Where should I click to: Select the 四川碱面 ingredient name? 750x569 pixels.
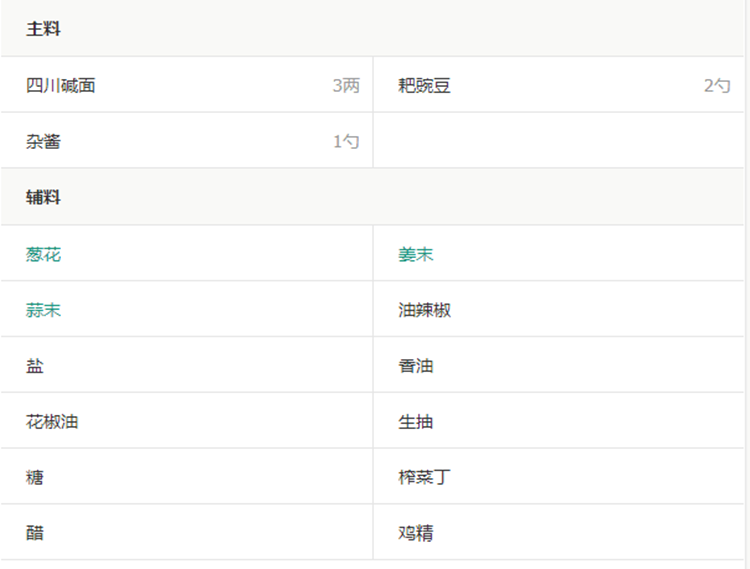tap(61, 86)
